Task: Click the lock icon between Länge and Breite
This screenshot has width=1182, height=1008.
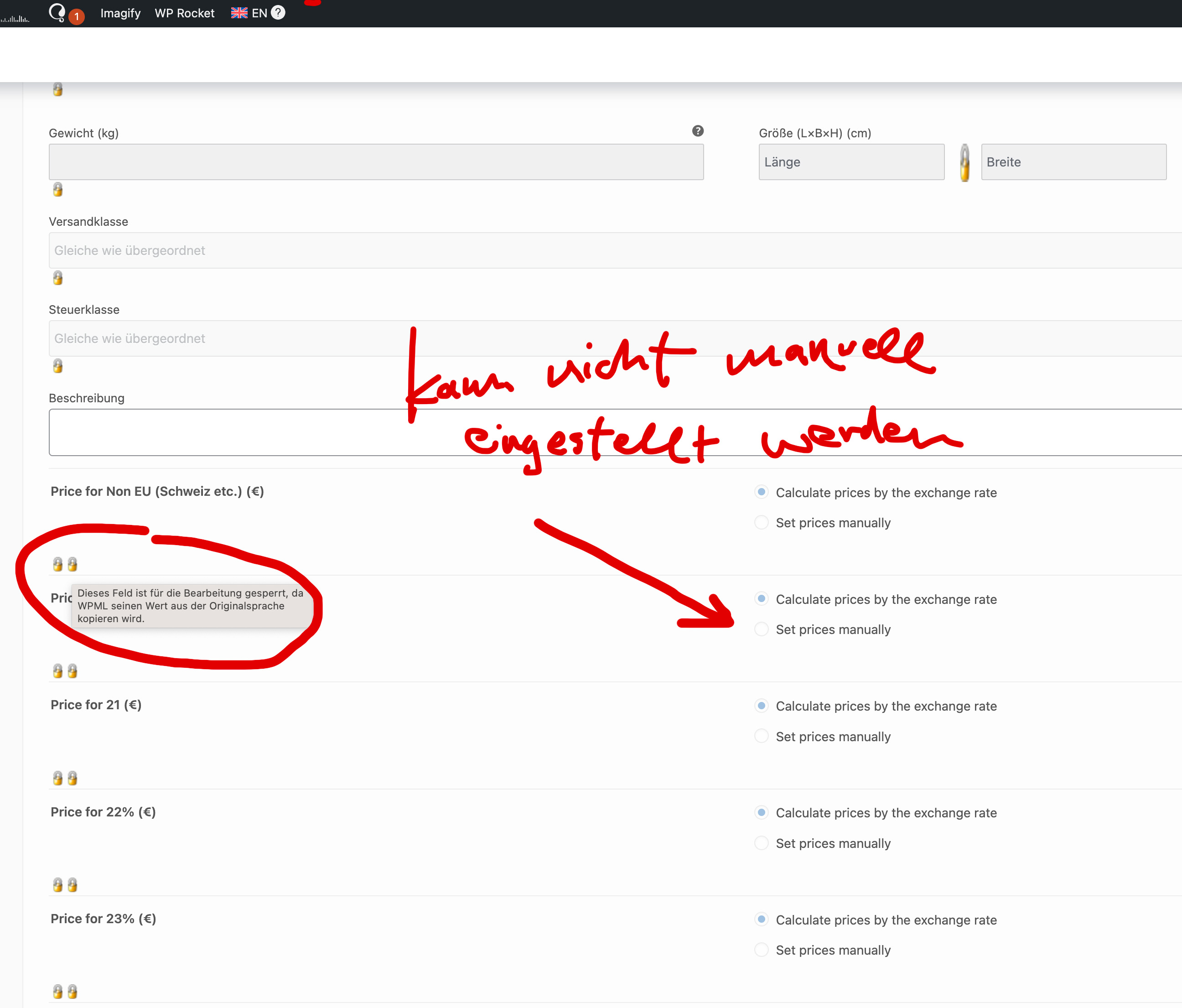Action: (964, 162)
